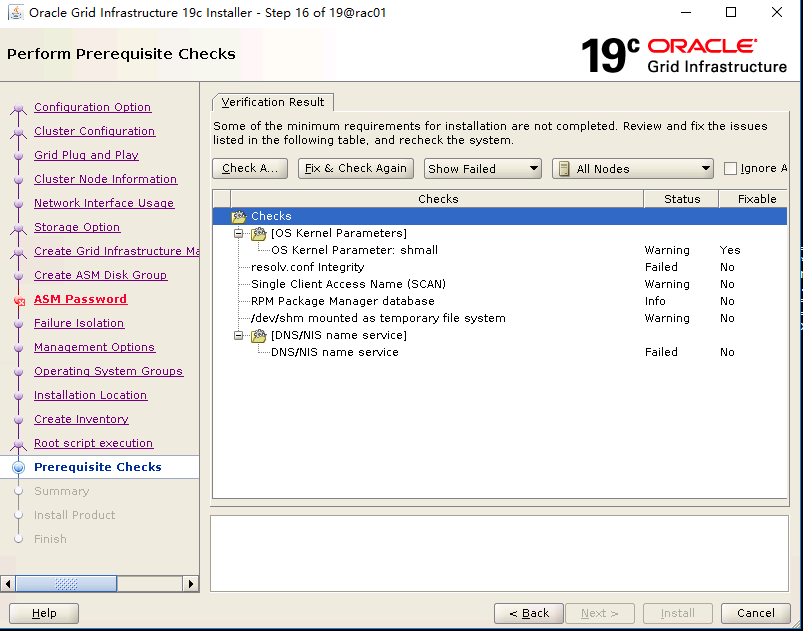Click the OS Kernel Parameters folder icon
803x631 pixels.
point(259,234)
